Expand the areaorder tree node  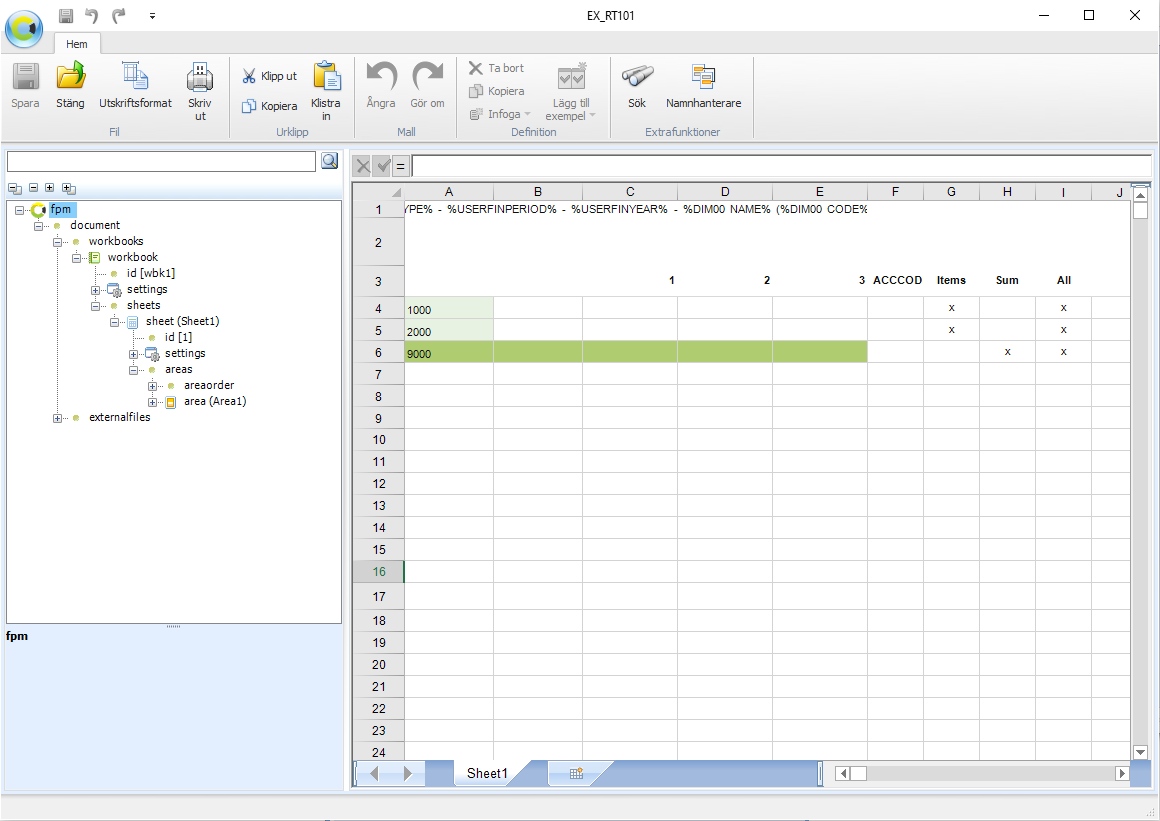[x=152, y=386]
